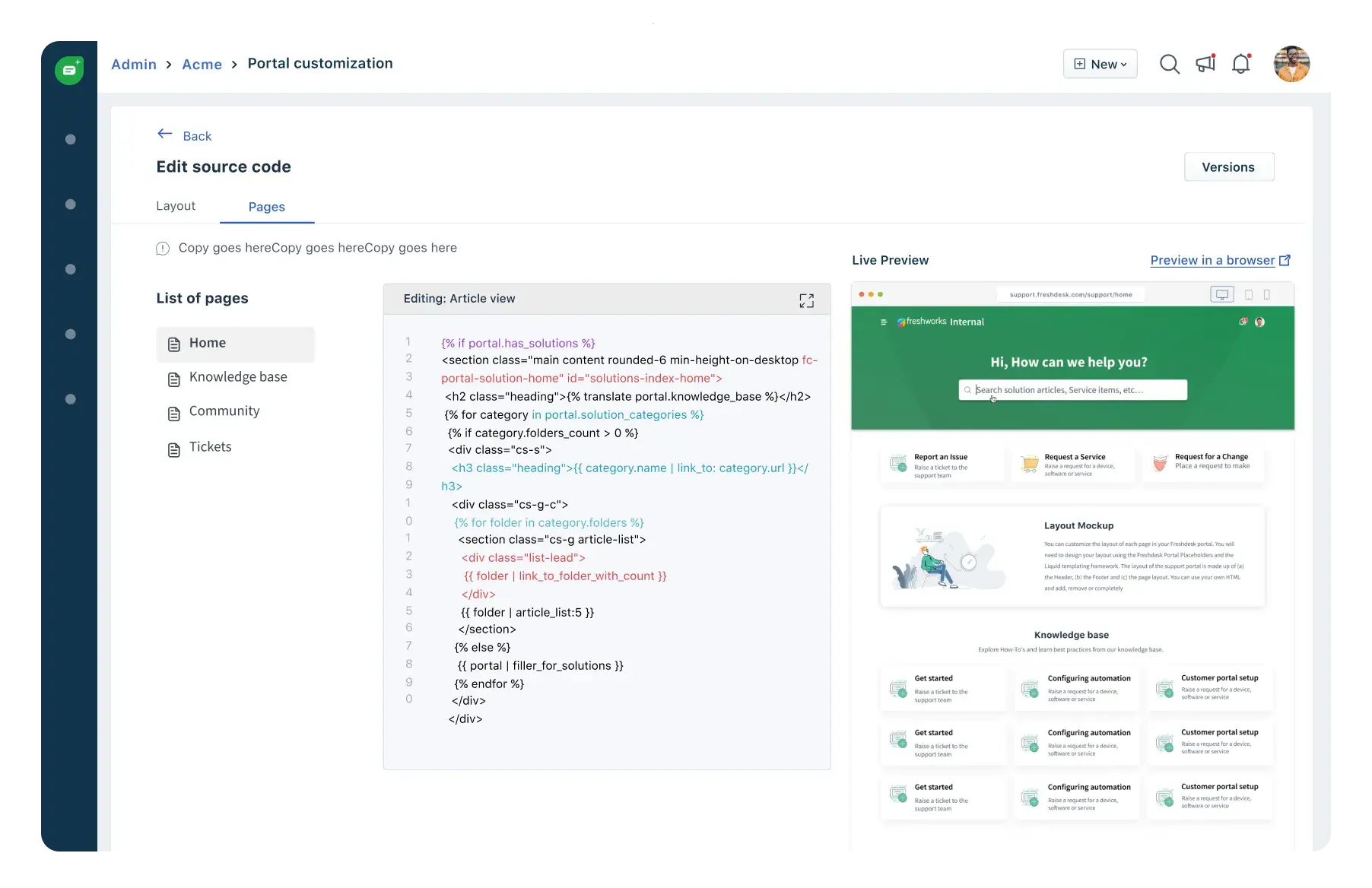Screen dimensions: 1372x888
Task: Switch to the Layout tab
Action: pos(176,206)
